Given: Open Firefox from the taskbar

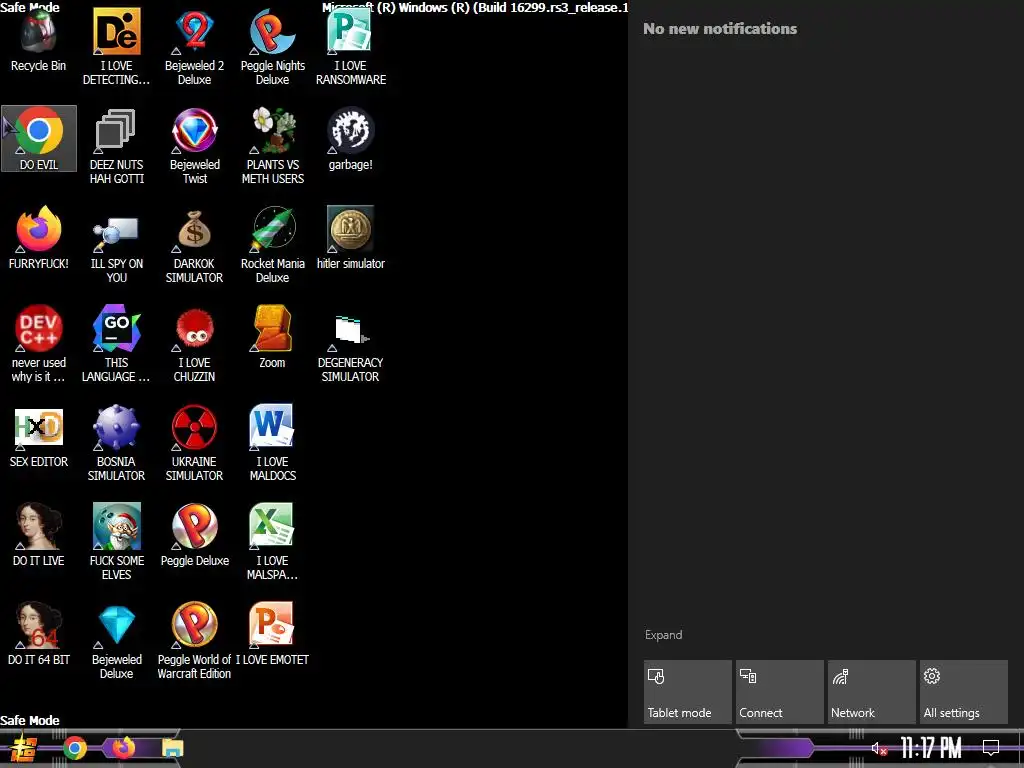Looking at the screenshot, I should [123, 748].
